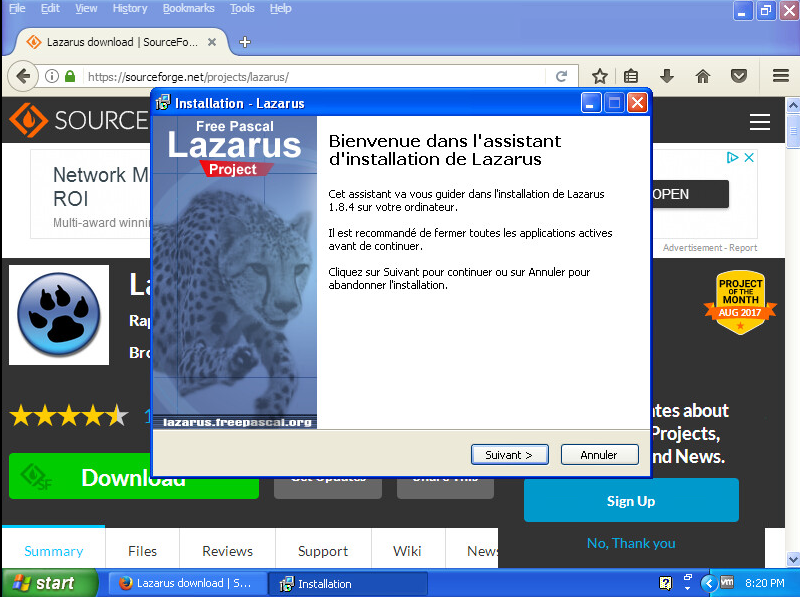Click the page scrollbar up arrow
Screen dimensions: 800x597
pyautogui.click(x=793, y=105)
